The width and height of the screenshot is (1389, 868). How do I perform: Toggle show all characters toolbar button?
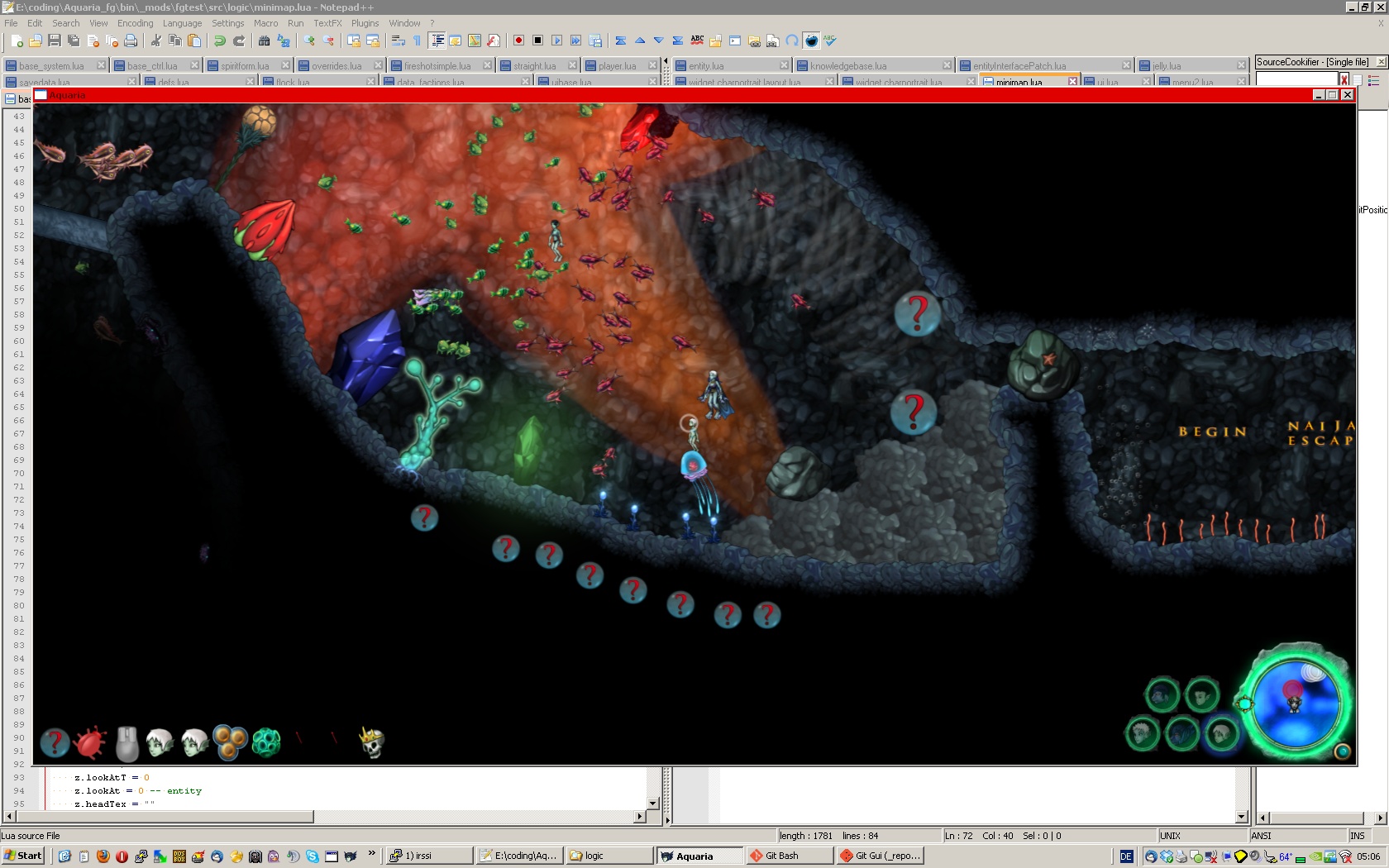click(x=417, y=41)
